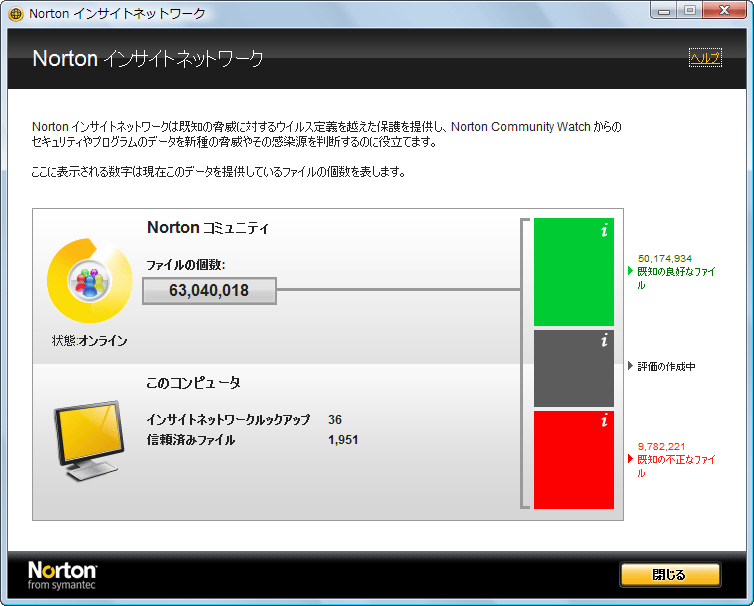Click the インサイトネットワークルックアップ label

coord(228,419)
